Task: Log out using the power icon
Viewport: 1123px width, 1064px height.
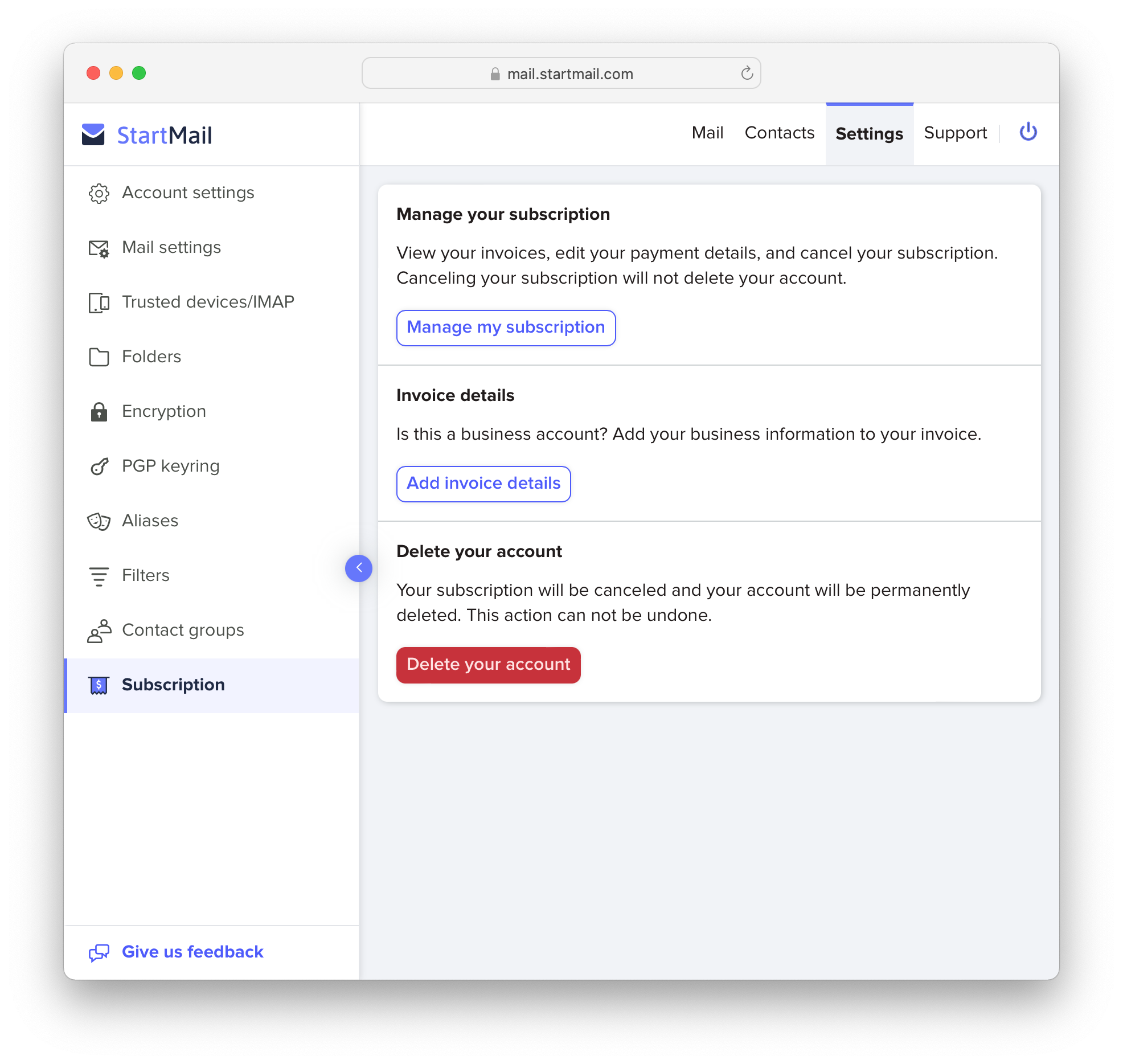Action: (1028, 132)
